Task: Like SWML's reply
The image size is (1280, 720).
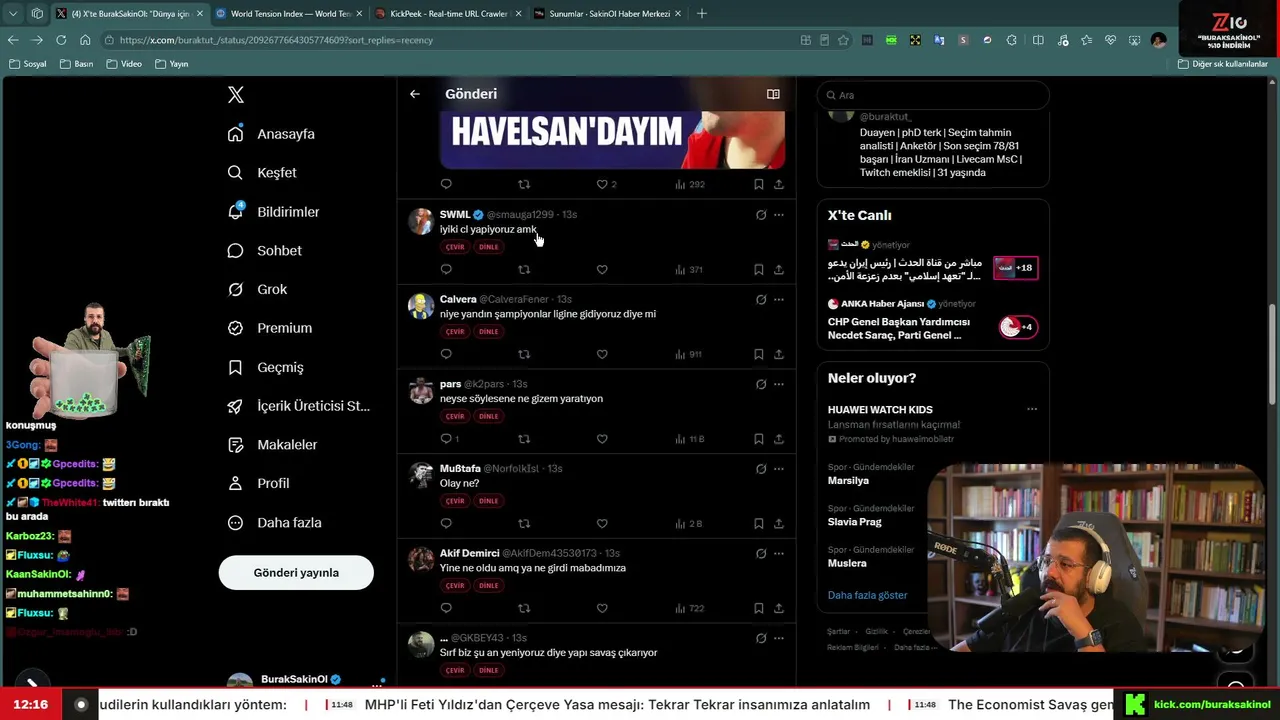Action: [x=602, y=269]
